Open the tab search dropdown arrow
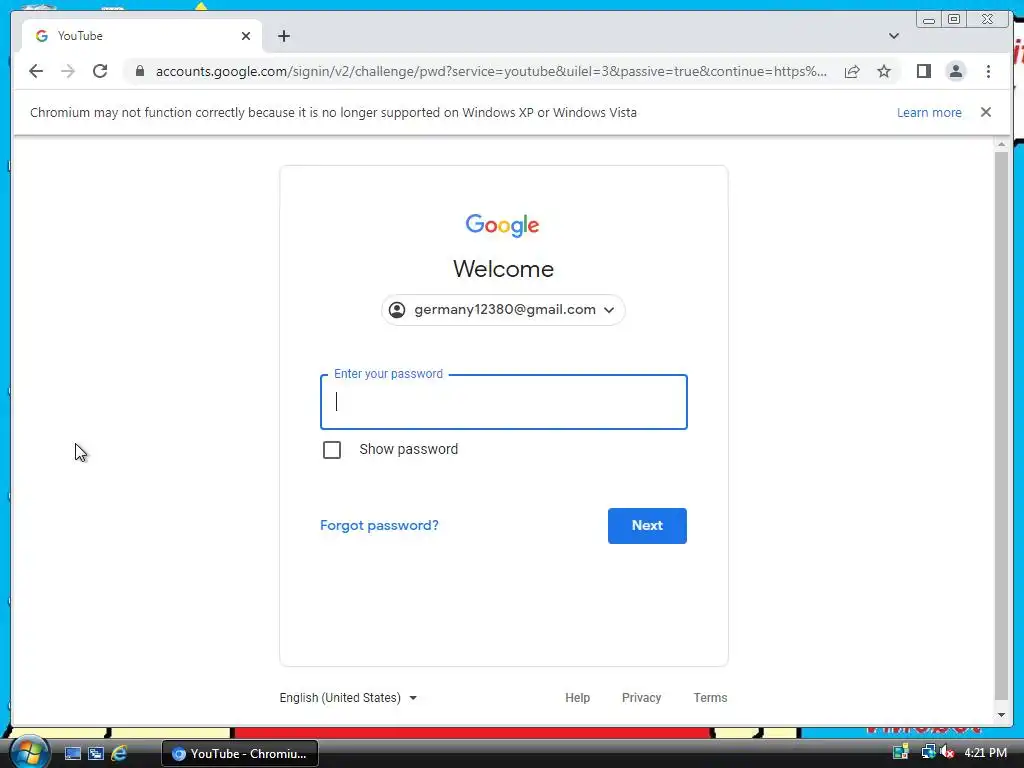Viewport: 1024px width, 768px height. tap(893, 36)
